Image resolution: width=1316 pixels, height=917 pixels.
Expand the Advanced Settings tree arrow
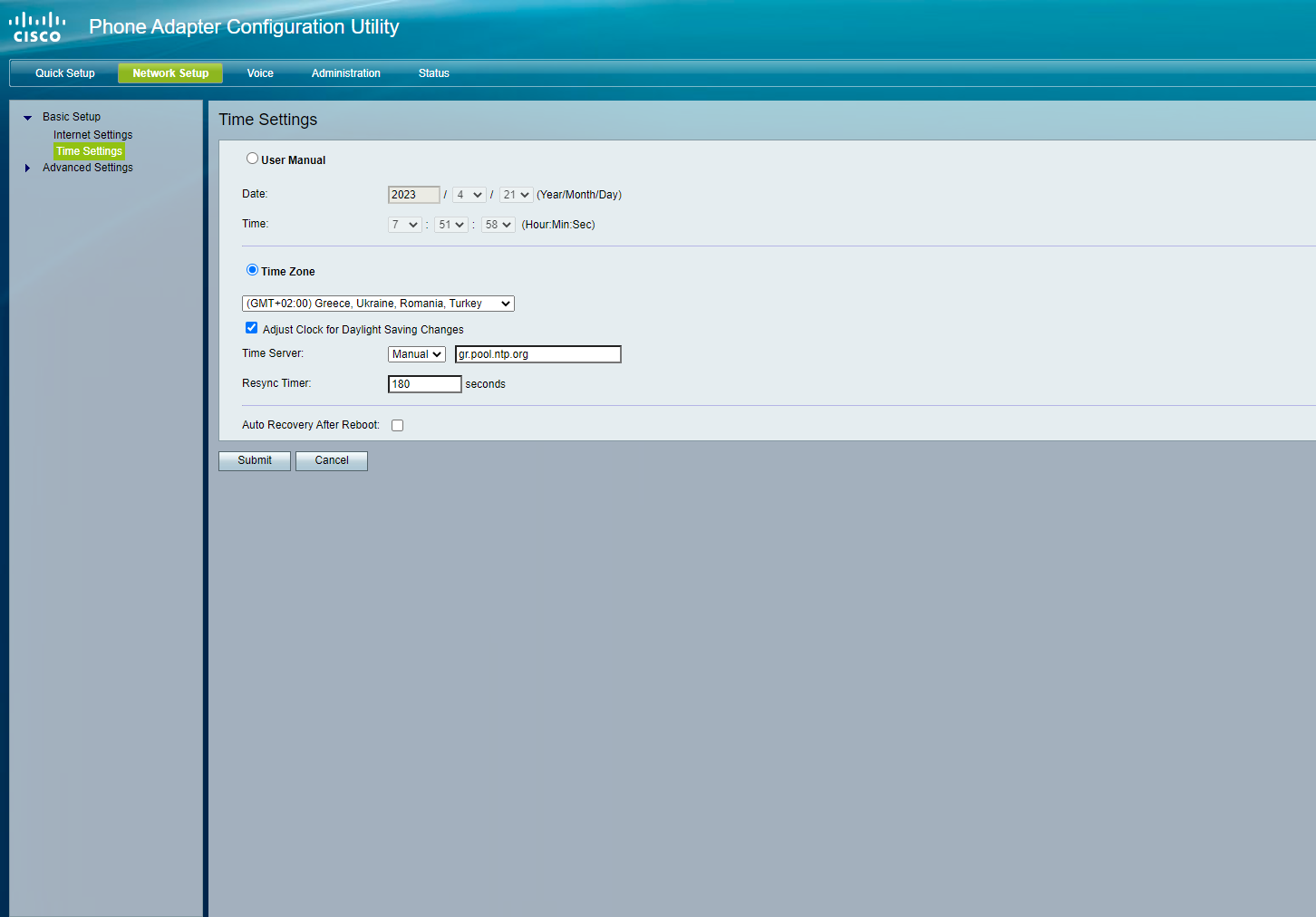pyautogui.click(x=27, y=168)
